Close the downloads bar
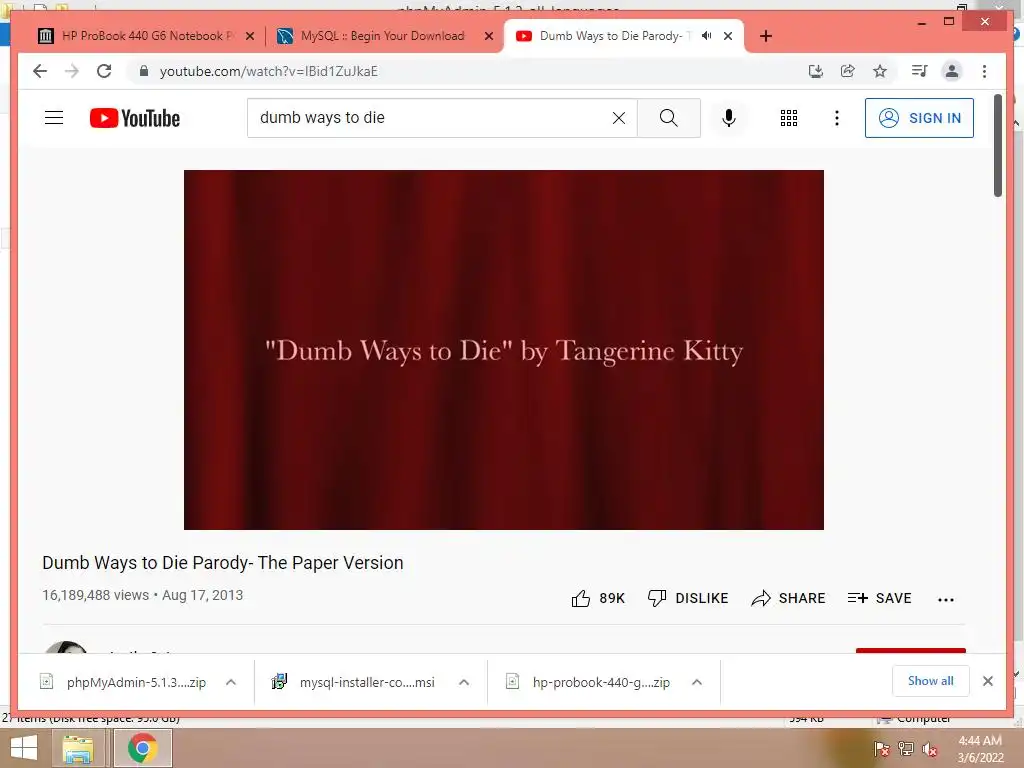 point(987,681)
